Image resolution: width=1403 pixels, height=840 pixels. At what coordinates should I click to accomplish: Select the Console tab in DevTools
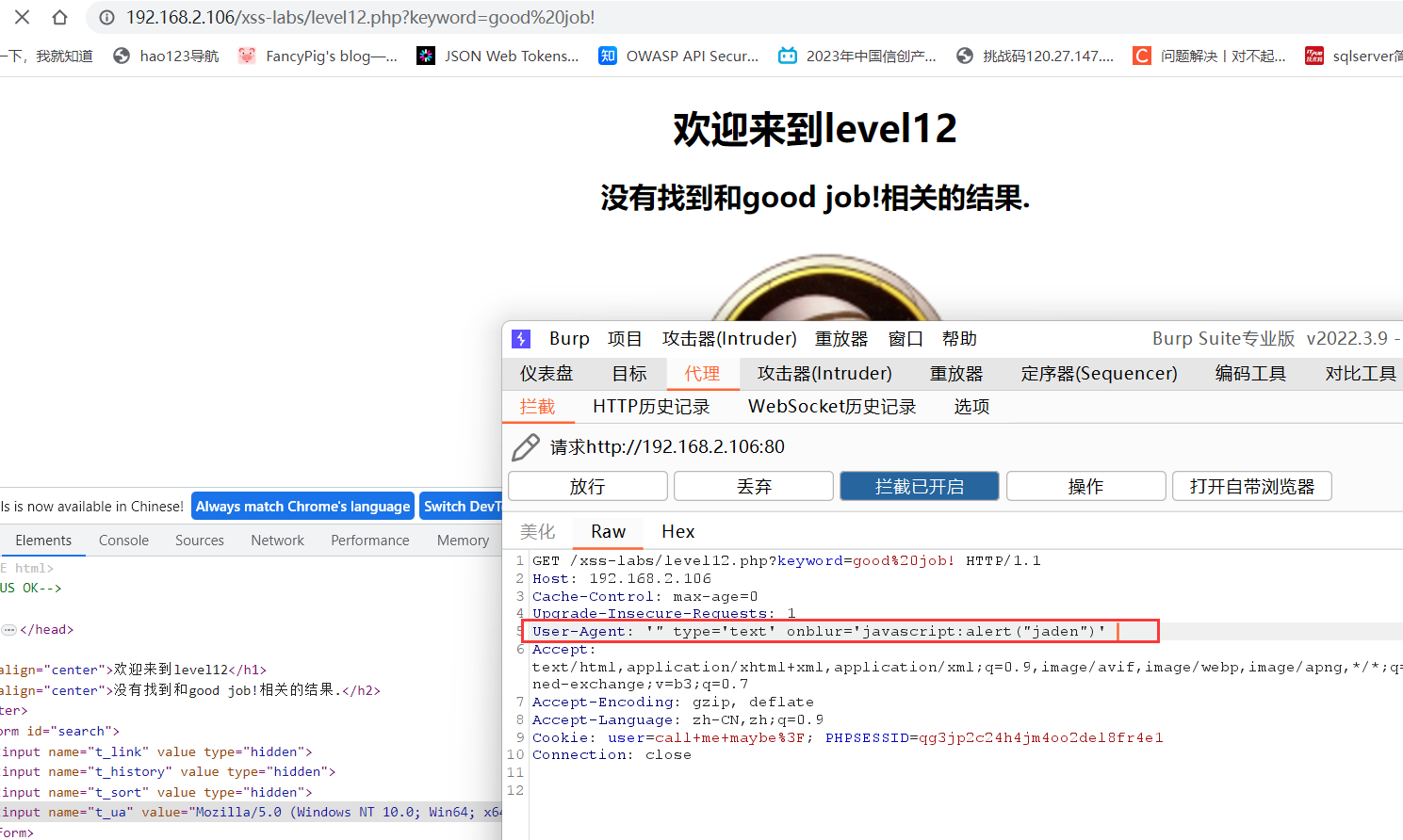[x=123, y=541]
